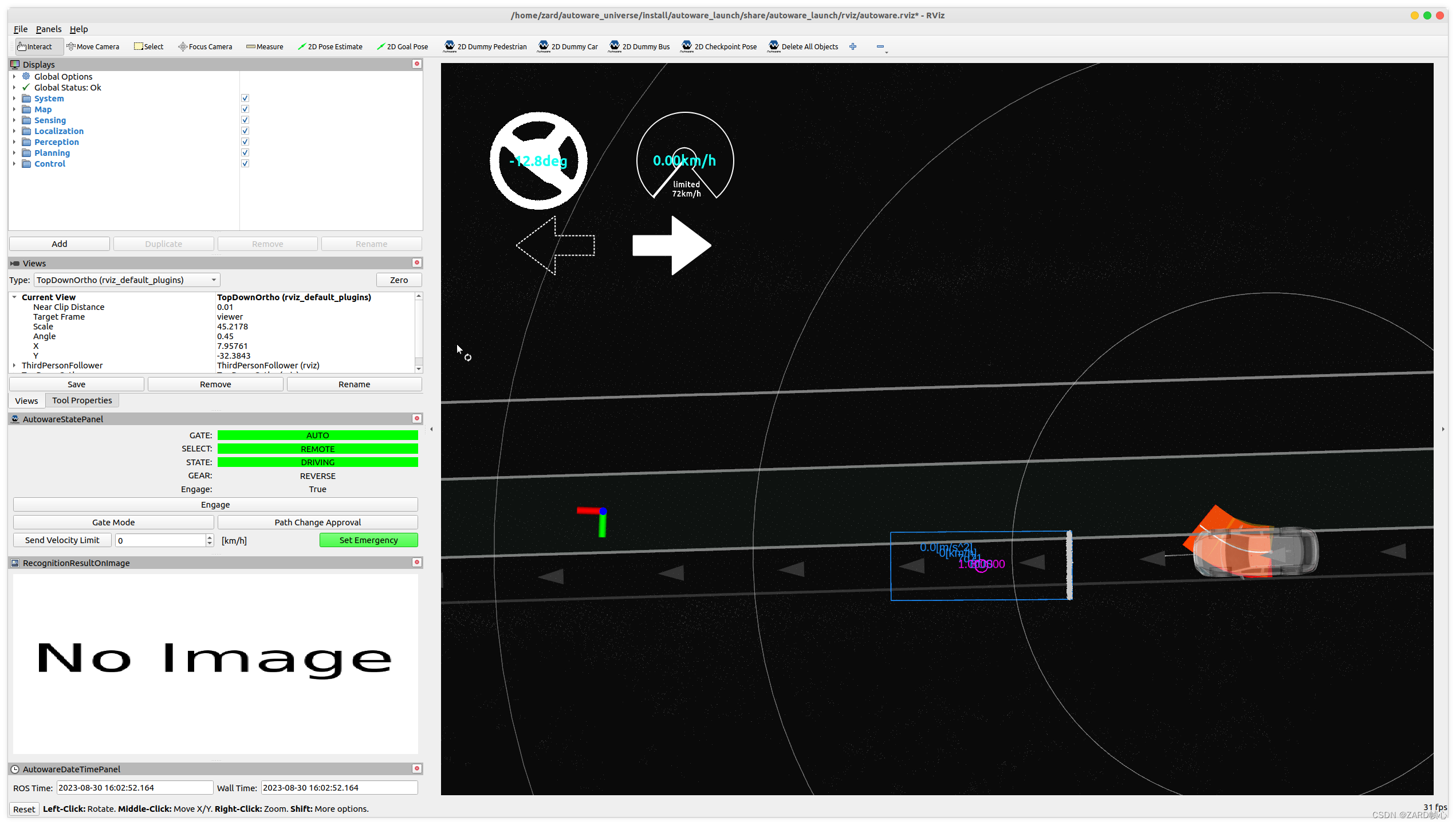Screen dimensions: 1456x825
Task: Click the velocity limit input field
Action: click(160, 540)
